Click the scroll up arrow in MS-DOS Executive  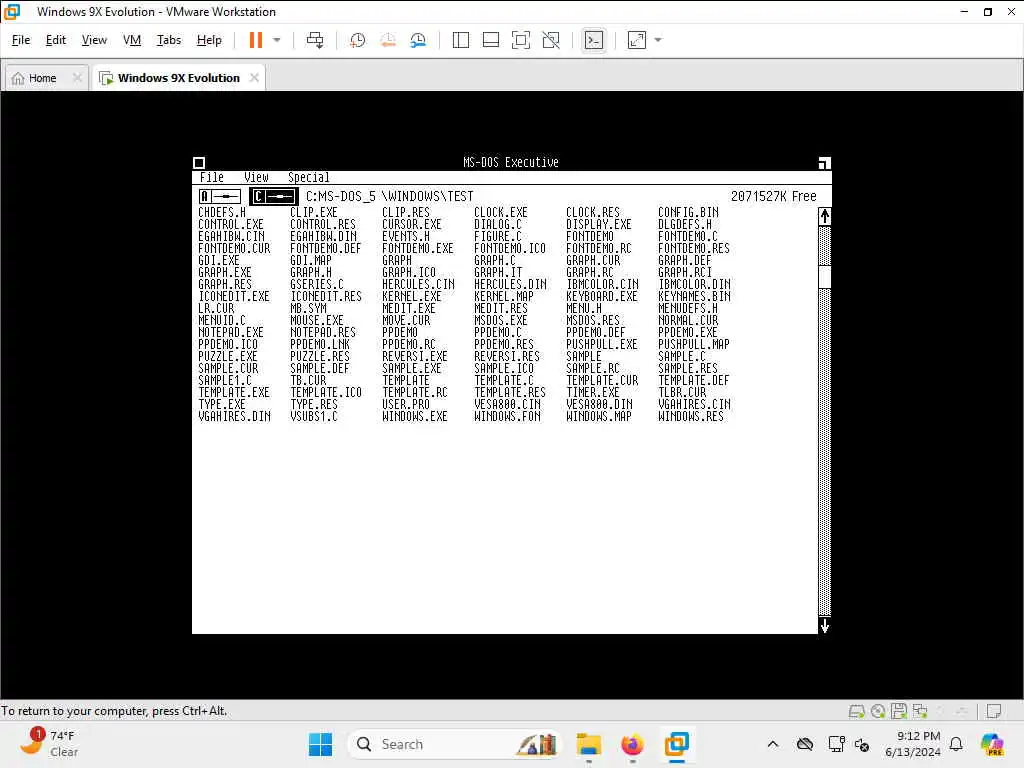pyautogui.click(x=824, y=216)
